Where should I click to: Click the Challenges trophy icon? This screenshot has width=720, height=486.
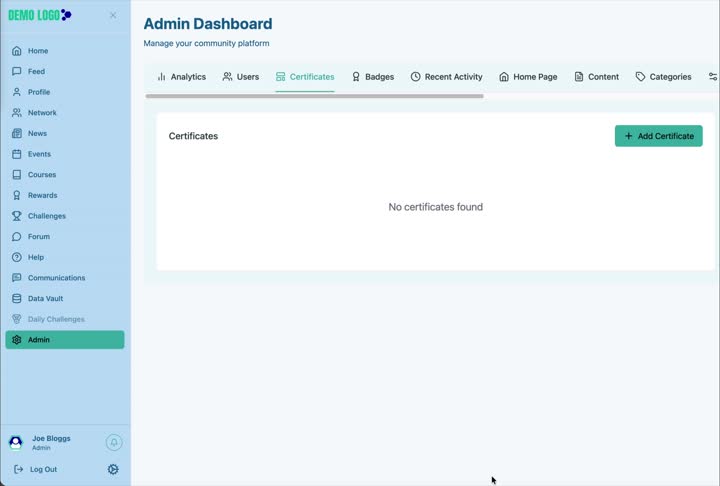17,216
